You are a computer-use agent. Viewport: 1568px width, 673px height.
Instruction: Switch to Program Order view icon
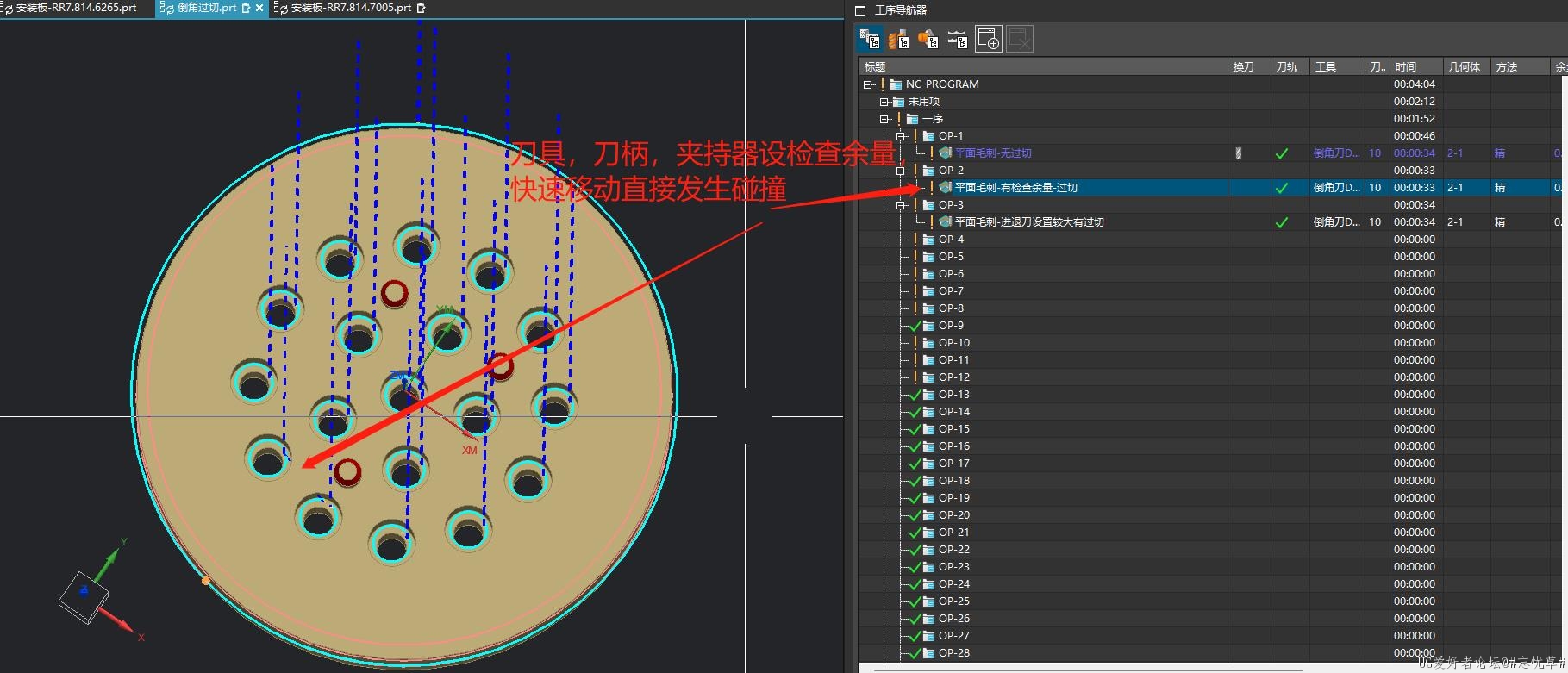pos(870,39)
